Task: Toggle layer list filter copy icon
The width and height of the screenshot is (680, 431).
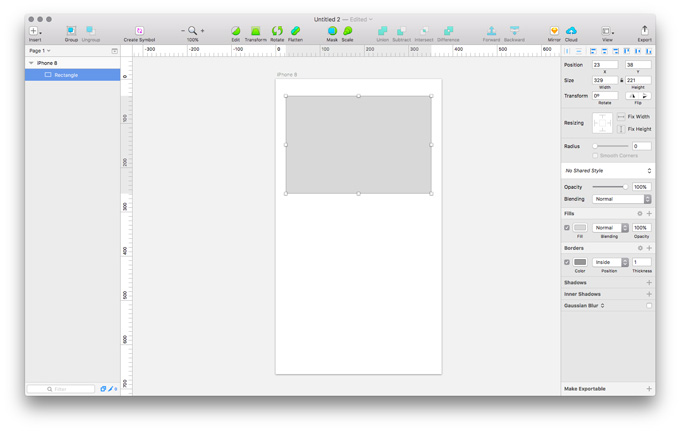Action: (x=103, y=389)
